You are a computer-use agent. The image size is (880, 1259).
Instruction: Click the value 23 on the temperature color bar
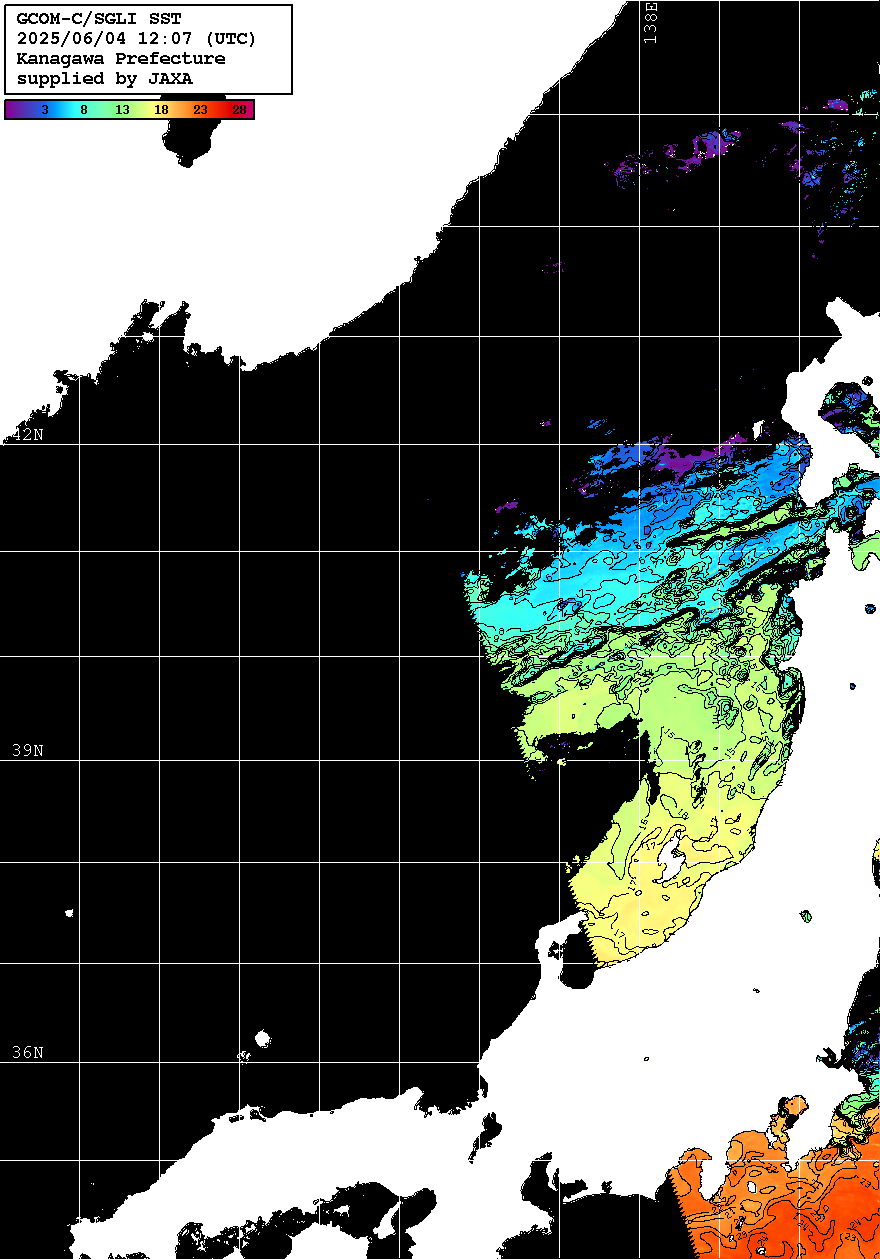200,110
